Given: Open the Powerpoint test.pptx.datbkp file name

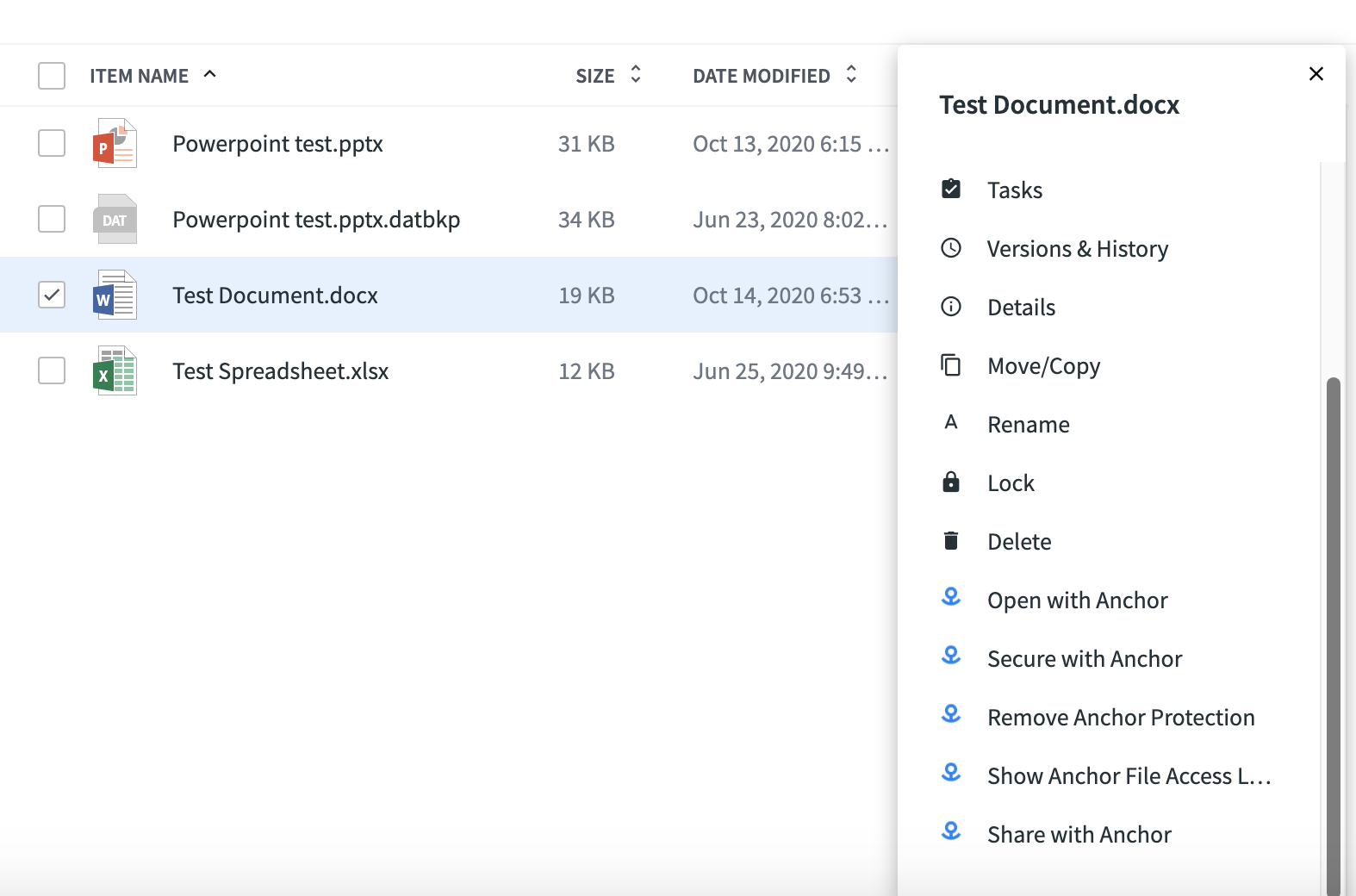Looking at the screenshot, I should tap(316, 220).
